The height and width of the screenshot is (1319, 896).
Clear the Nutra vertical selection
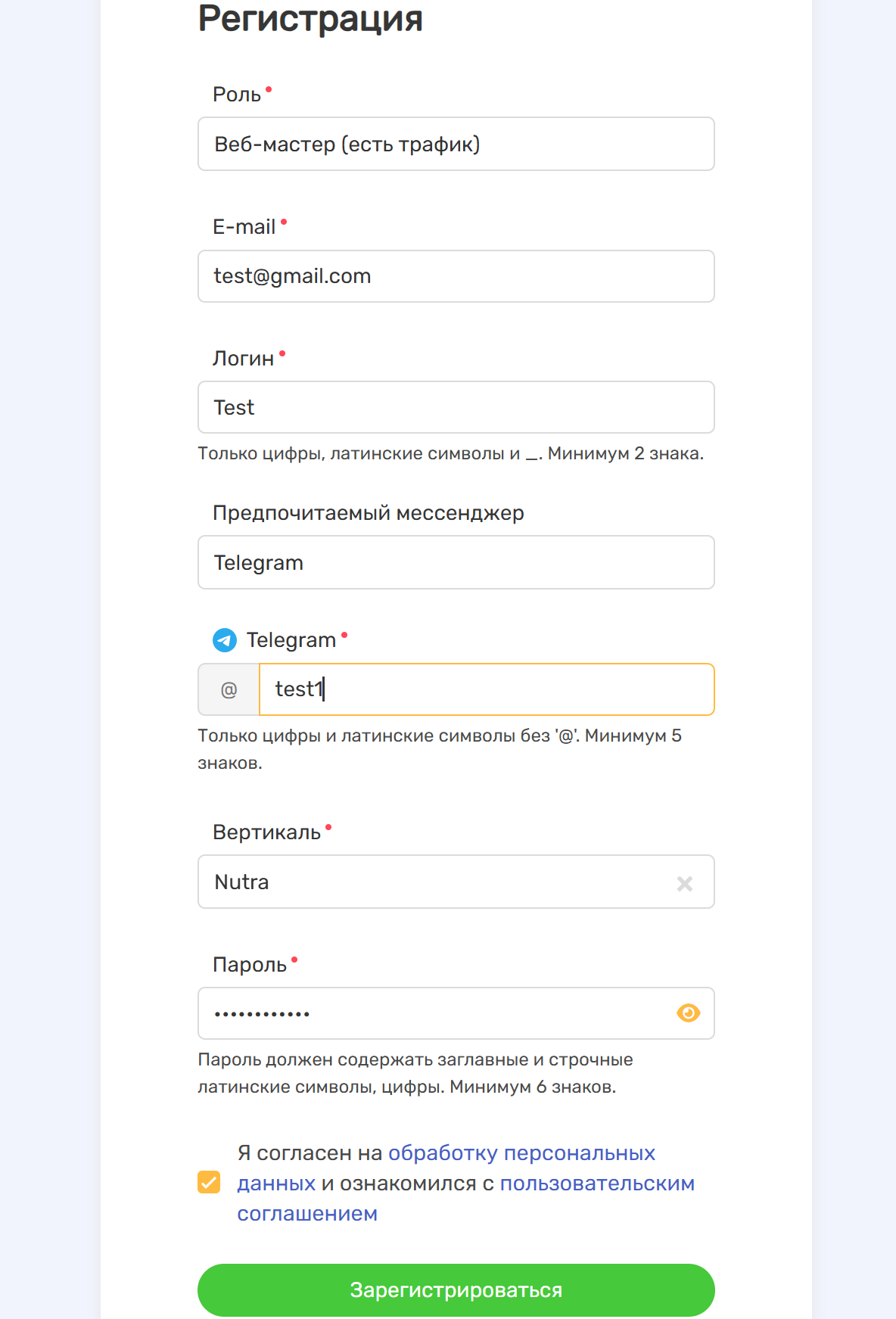tap(685, 883)
